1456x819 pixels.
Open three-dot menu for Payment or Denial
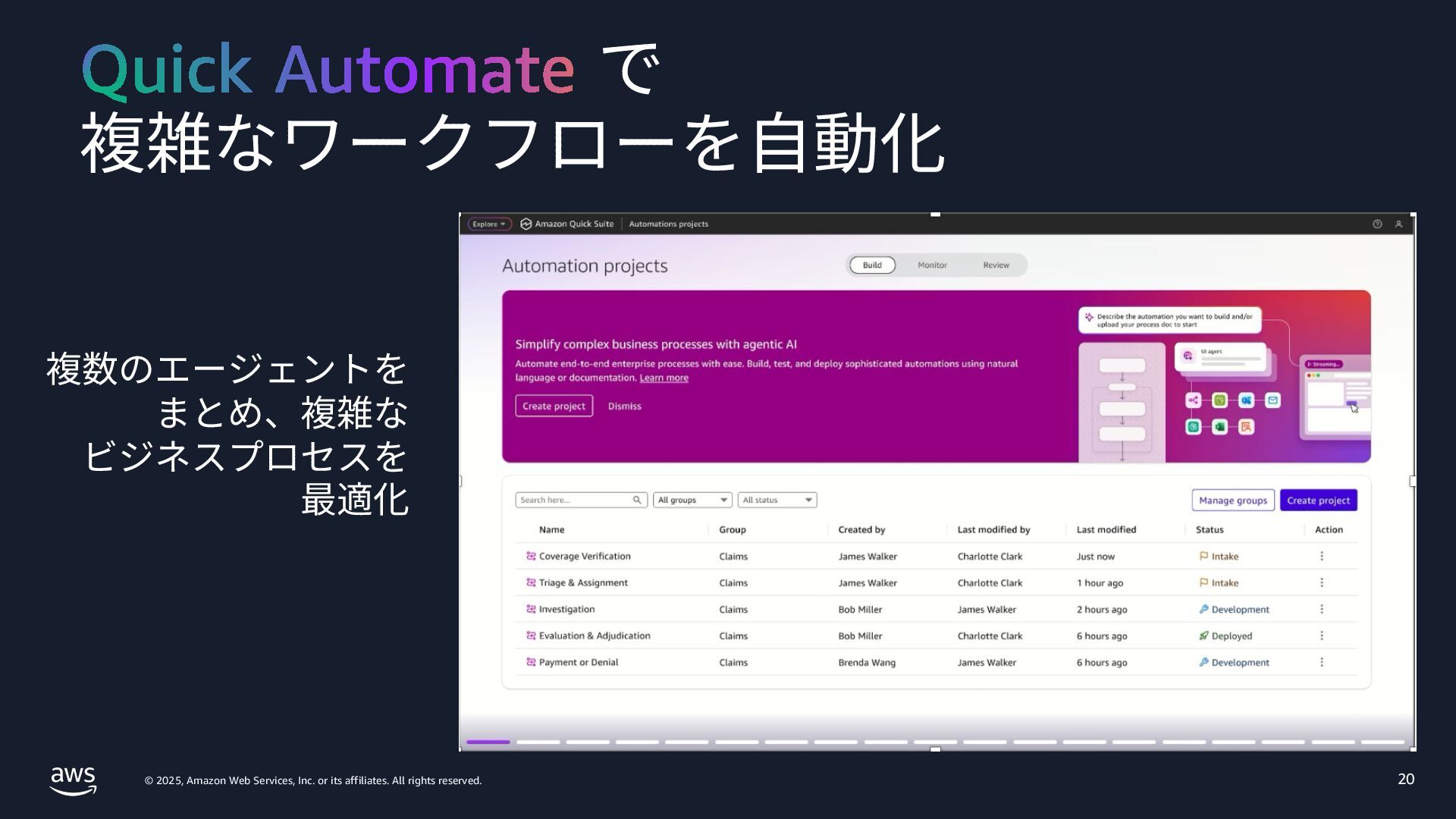[1321, 662]
